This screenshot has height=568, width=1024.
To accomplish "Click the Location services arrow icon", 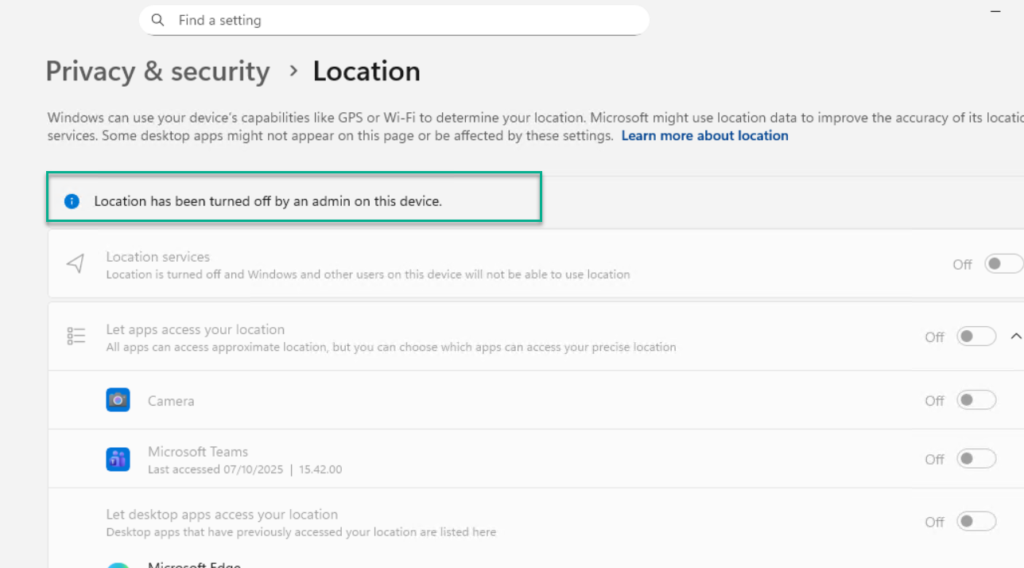I will [x=76, y=264].
